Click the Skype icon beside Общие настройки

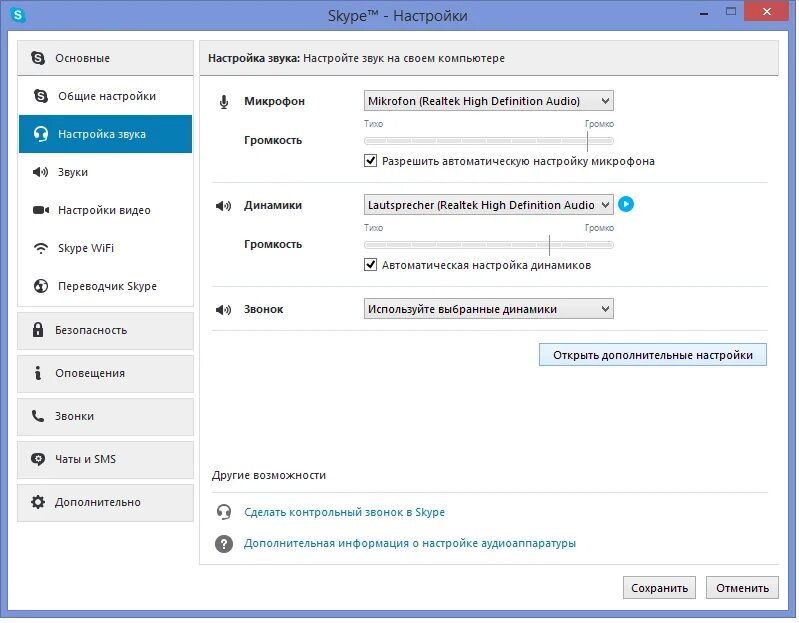41,96
